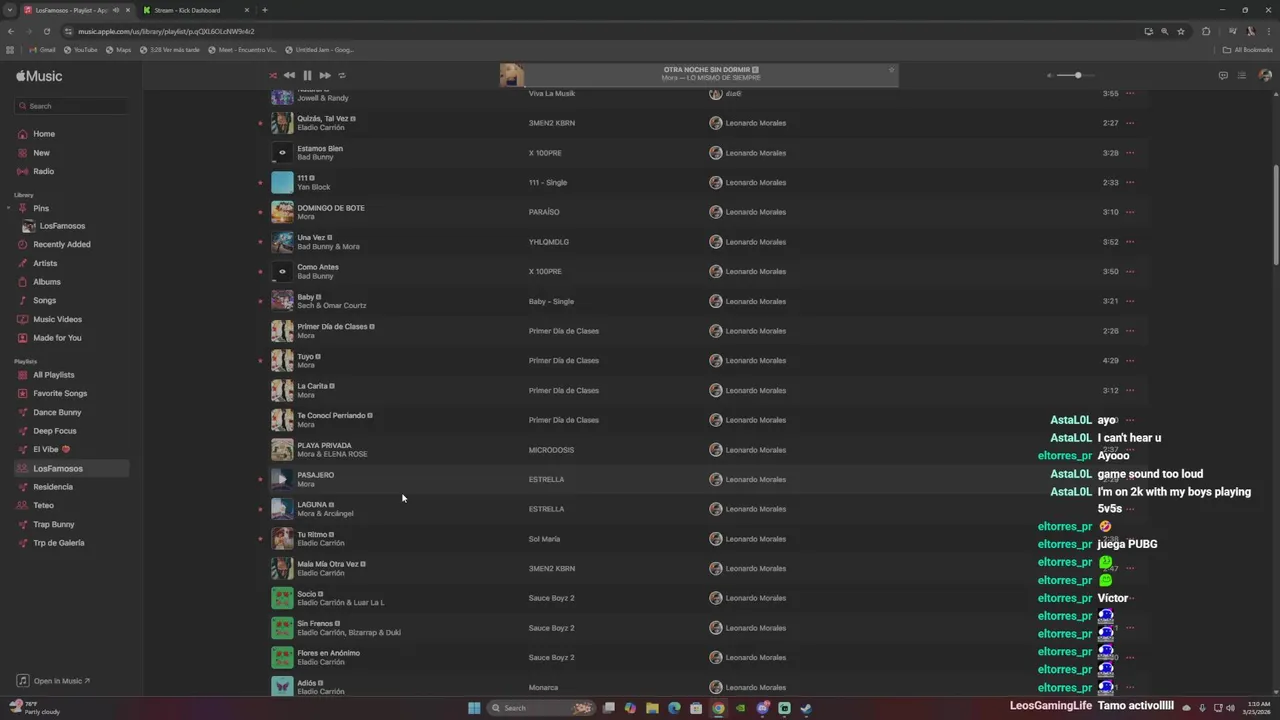Open pinned LosFamosos under Pins

point(62,226)
